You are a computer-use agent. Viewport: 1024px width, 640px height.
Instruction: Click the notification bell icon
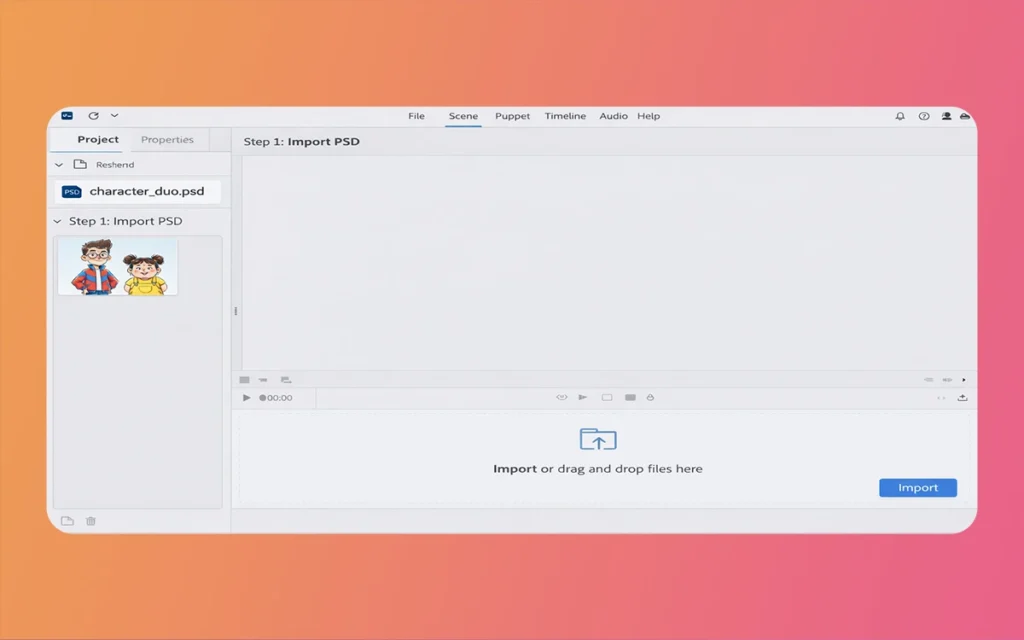900,116
